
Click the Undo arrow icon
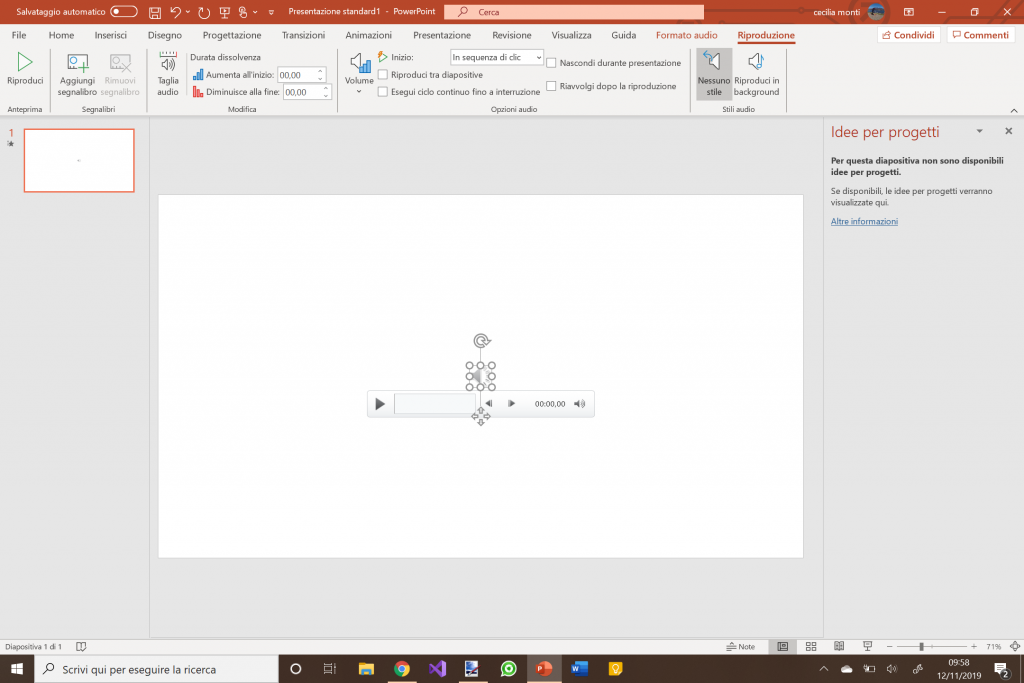pos(175,12)
